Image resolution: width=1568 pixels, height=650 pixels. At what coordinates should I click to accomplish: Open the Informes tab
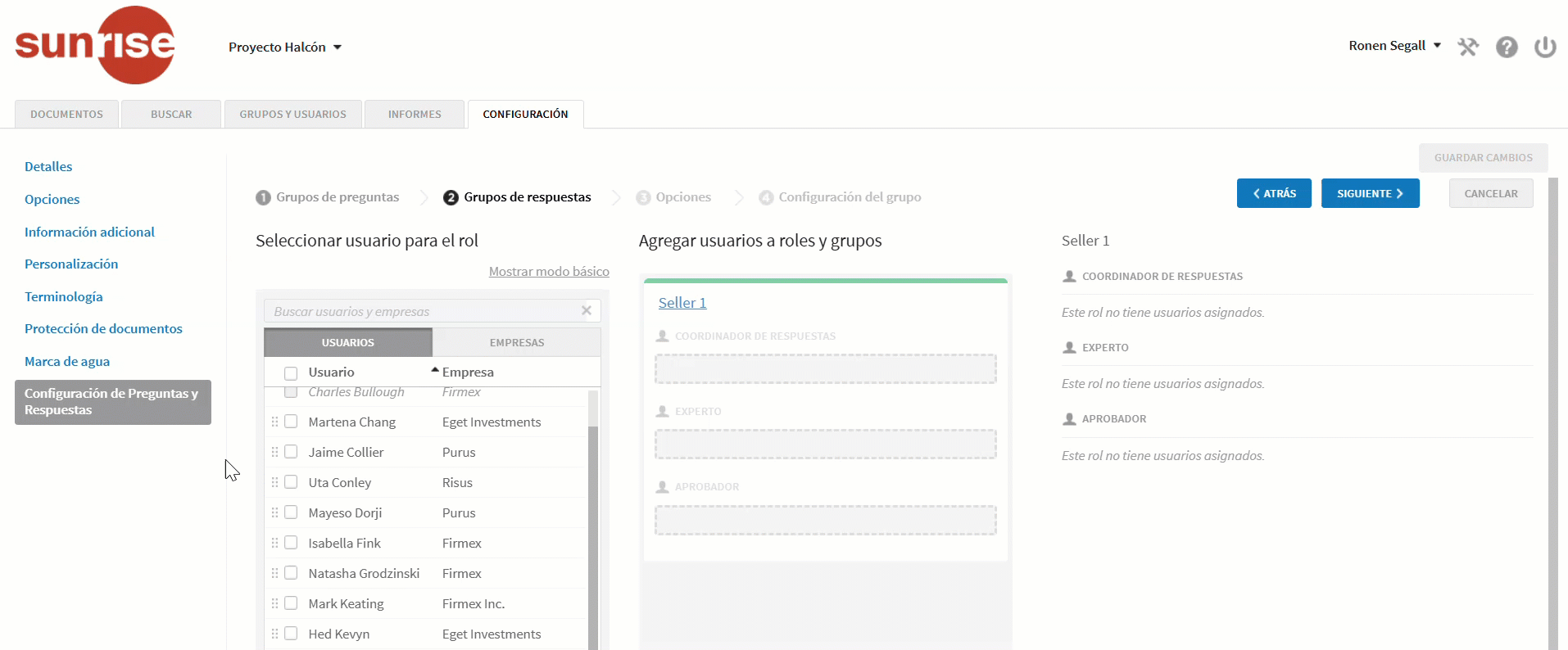click(x=415, y=115)
